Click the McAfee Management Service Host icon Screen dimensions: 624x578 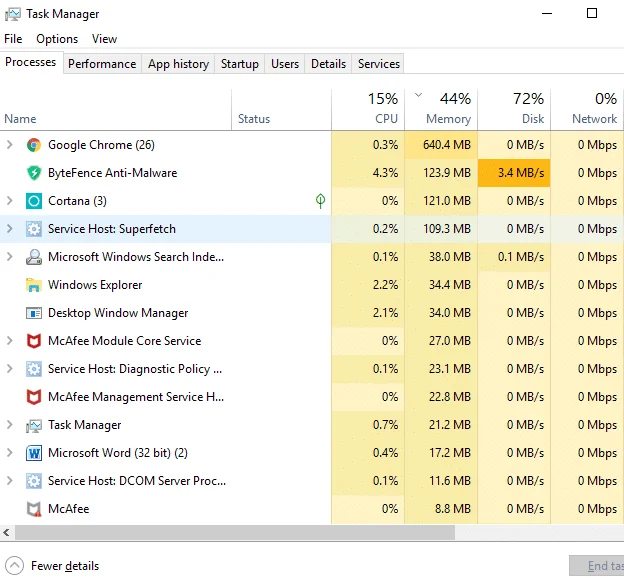[34, 397]
